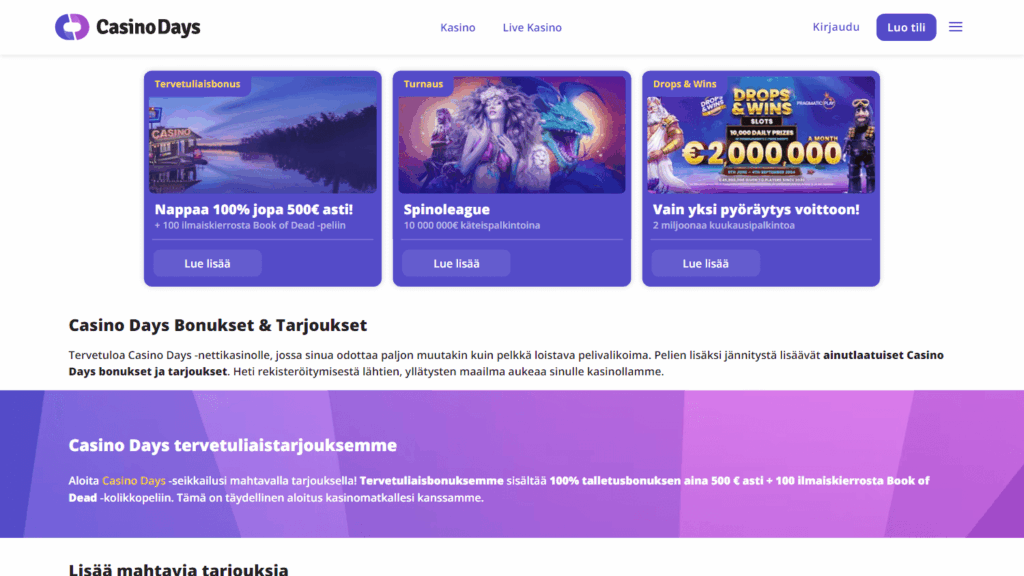Click the Kirjaudu login link

tap(836, 27)
